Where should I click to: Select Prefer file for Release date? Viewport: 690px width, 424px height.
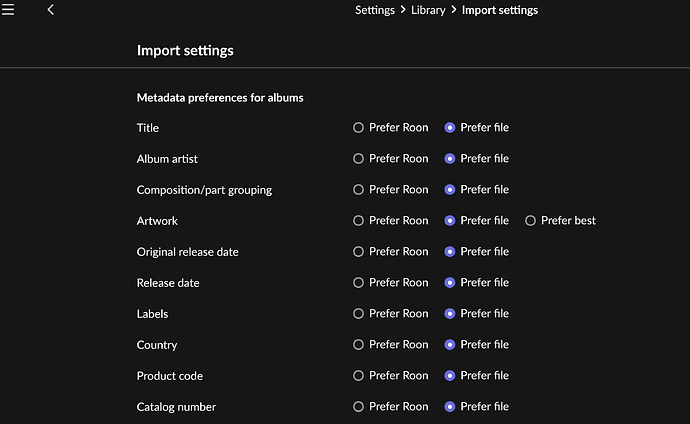click(450, 283)
